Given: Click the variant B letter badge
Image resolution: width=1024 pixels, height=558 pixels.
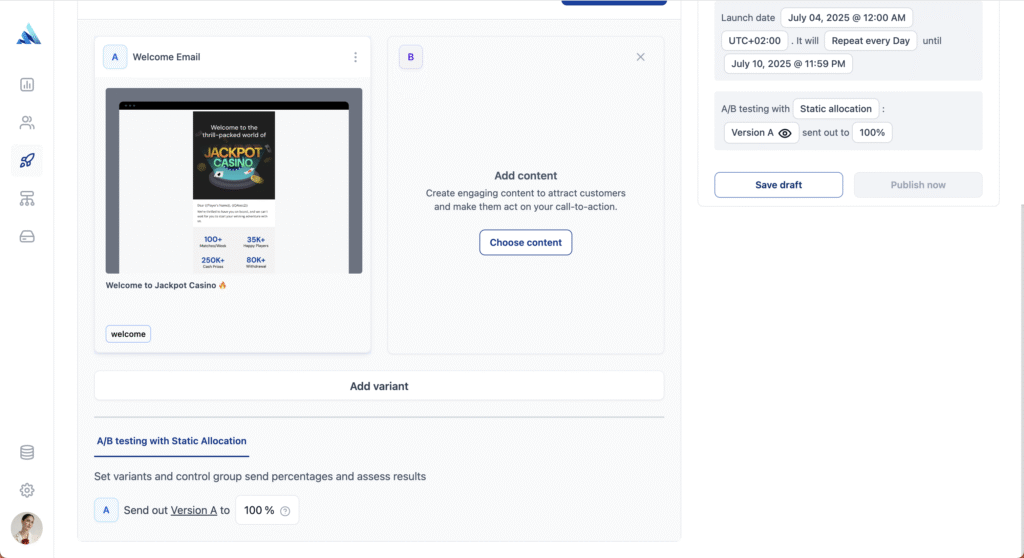Looking at the screenshot, I should click(411, 57).
